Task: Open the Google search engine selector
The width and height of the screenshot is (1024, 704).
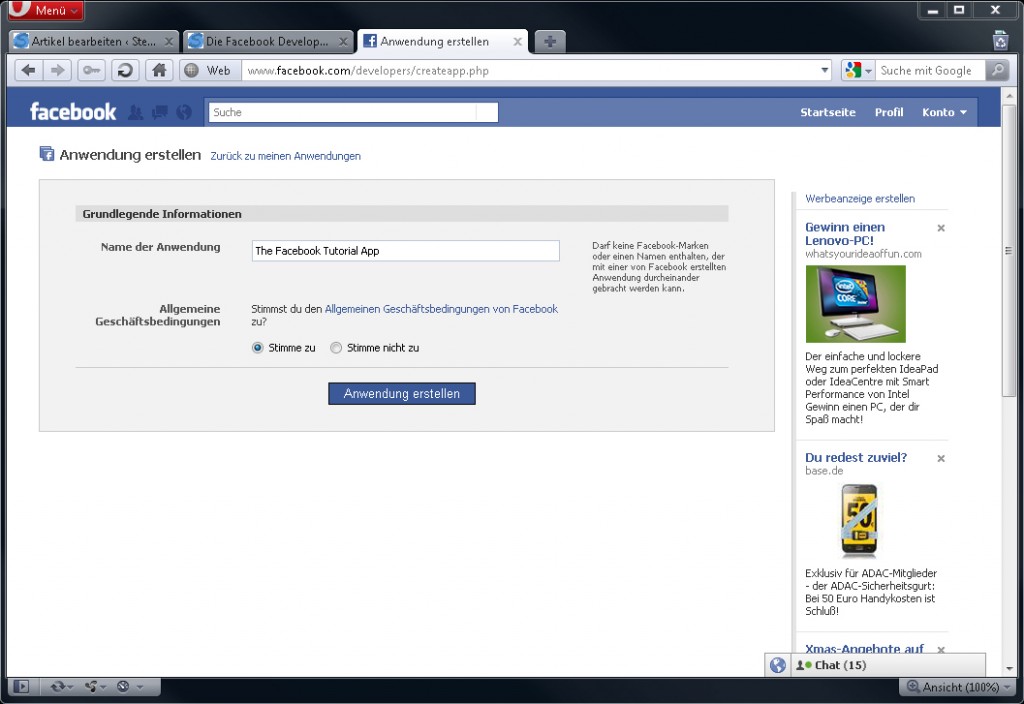Action: point(857,70)
